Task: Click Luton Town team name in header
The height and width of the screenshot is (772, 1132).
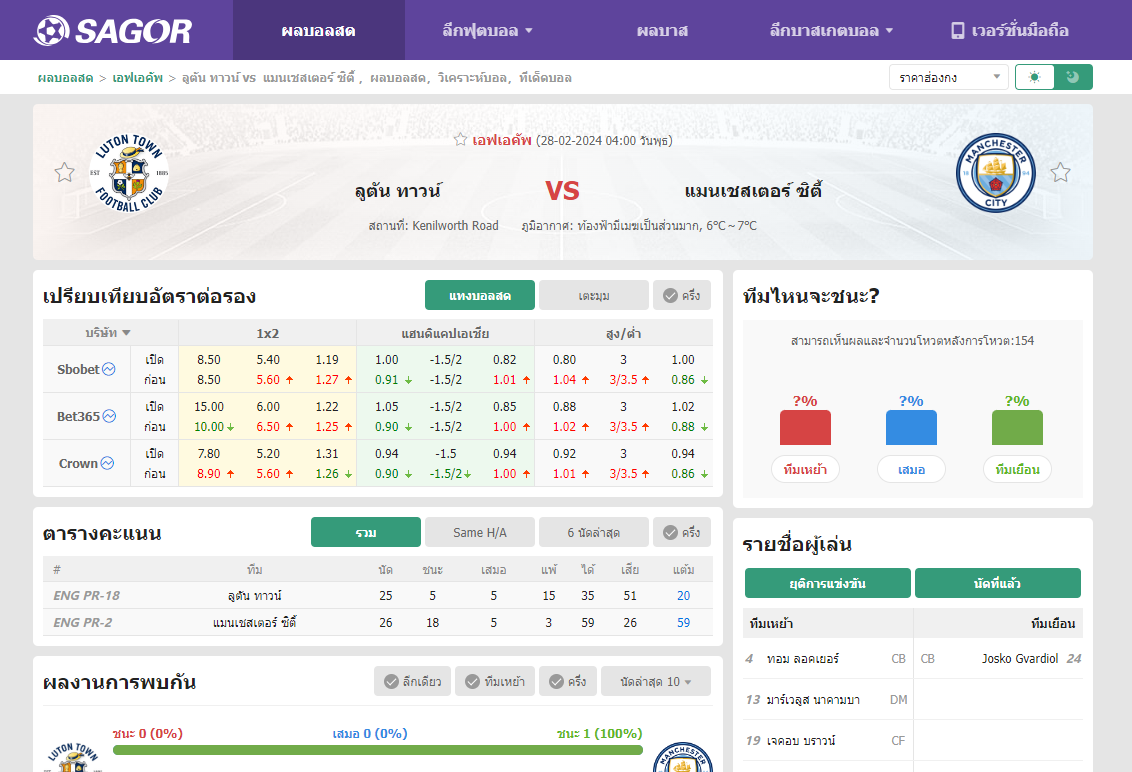Action: coord(397,191)
